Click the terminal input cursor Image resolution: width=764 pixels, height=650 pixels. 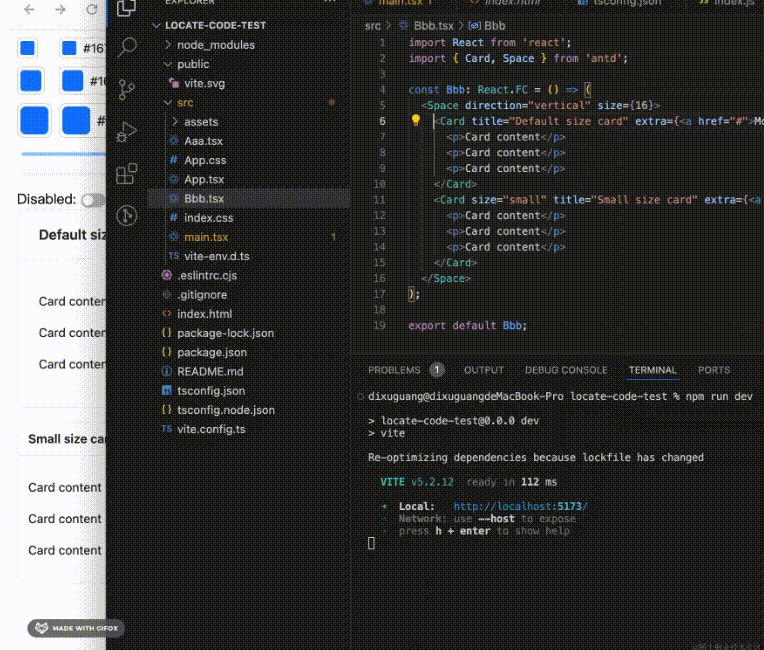(x=371, y=543)
